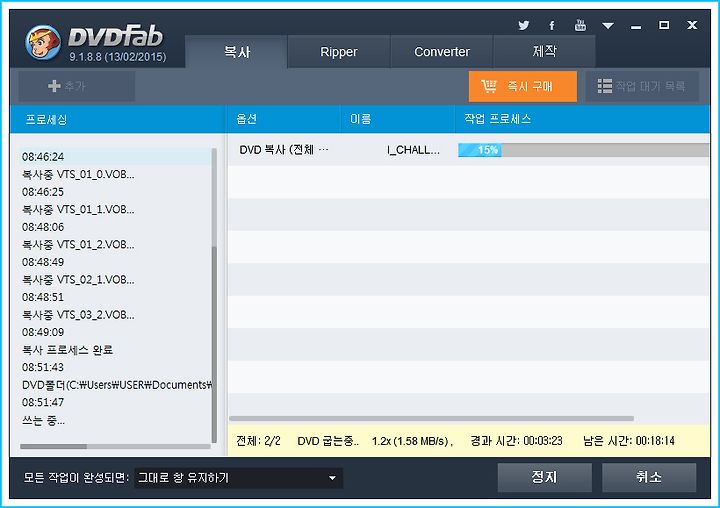Click the 남은 시간 00:18:14 status
Screen dimensions: 720x508
(629, 441)
